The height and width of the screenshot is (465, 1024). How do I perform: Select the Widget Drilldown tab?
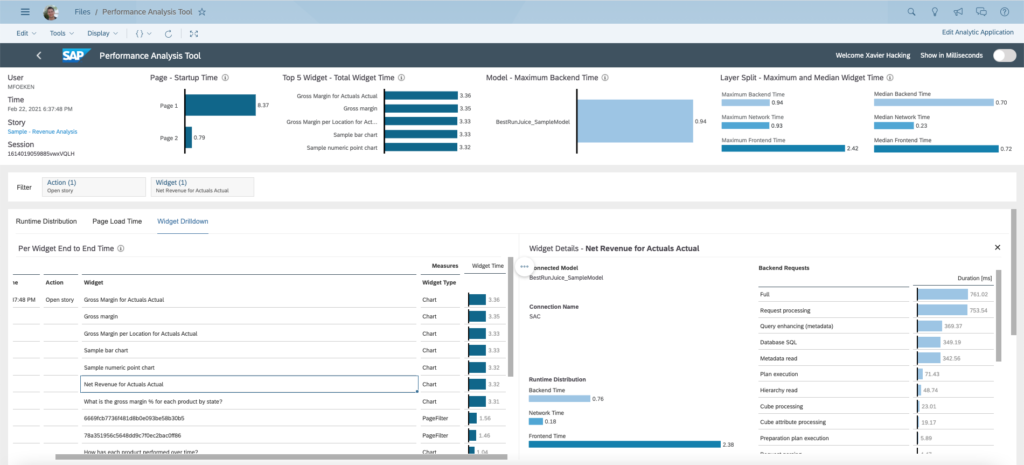(x=183, y=221)
